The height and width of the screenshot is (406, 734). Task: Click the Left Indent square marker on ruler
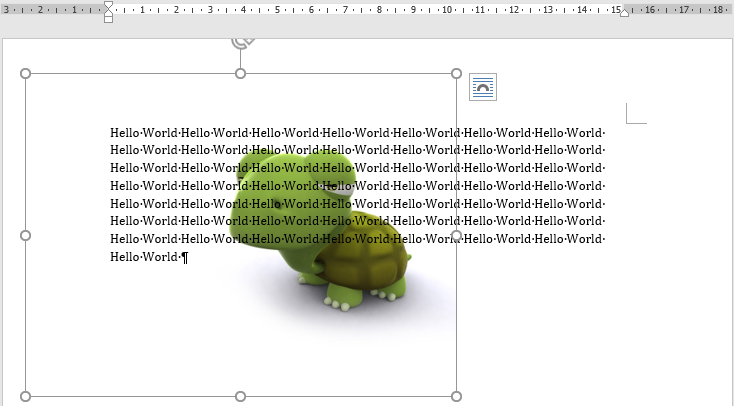pyautogui.click(x=108, y=19)
